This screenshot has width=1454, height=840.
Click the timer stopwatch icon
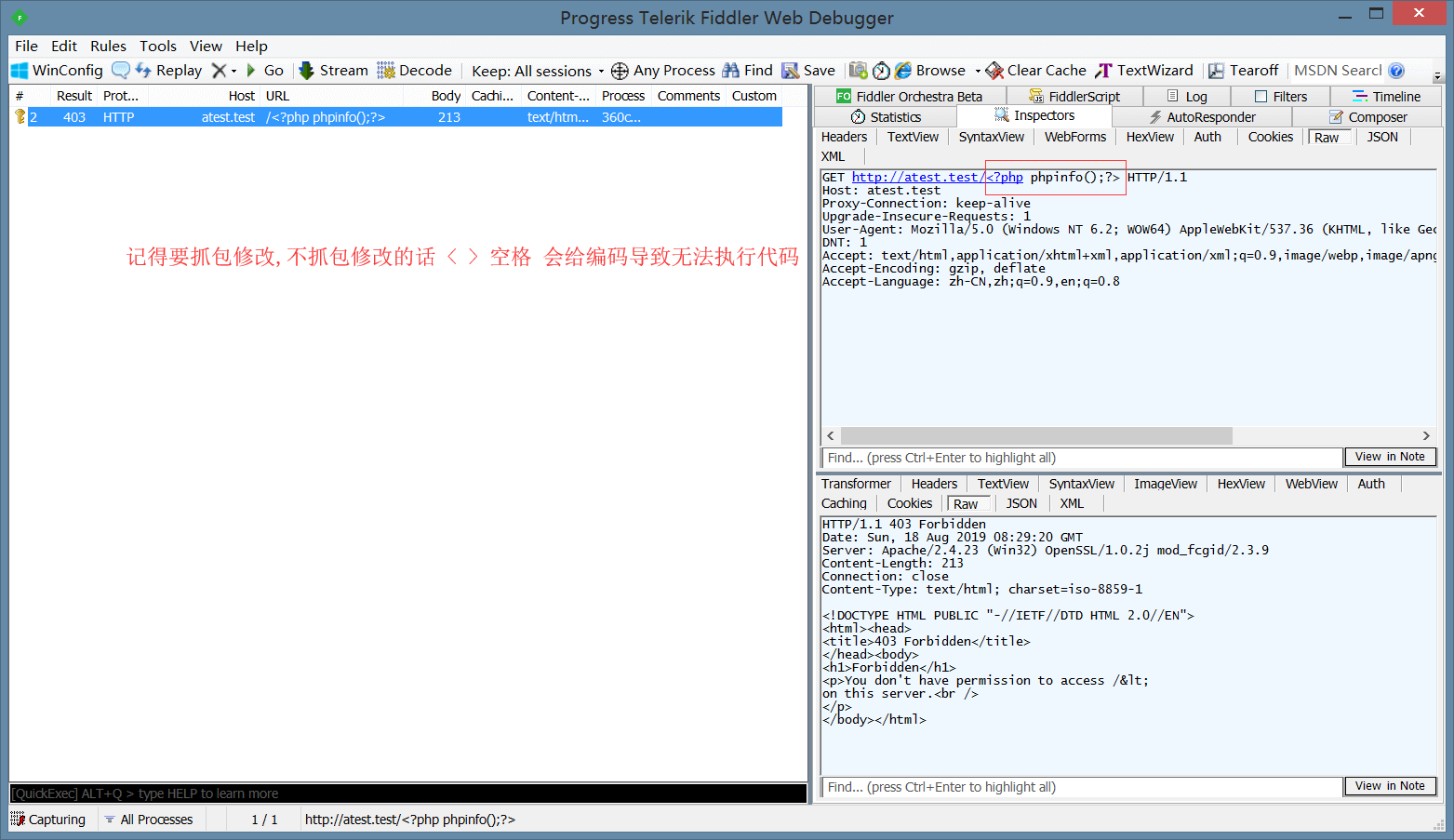pyautogui.click(x=881, y=71)
